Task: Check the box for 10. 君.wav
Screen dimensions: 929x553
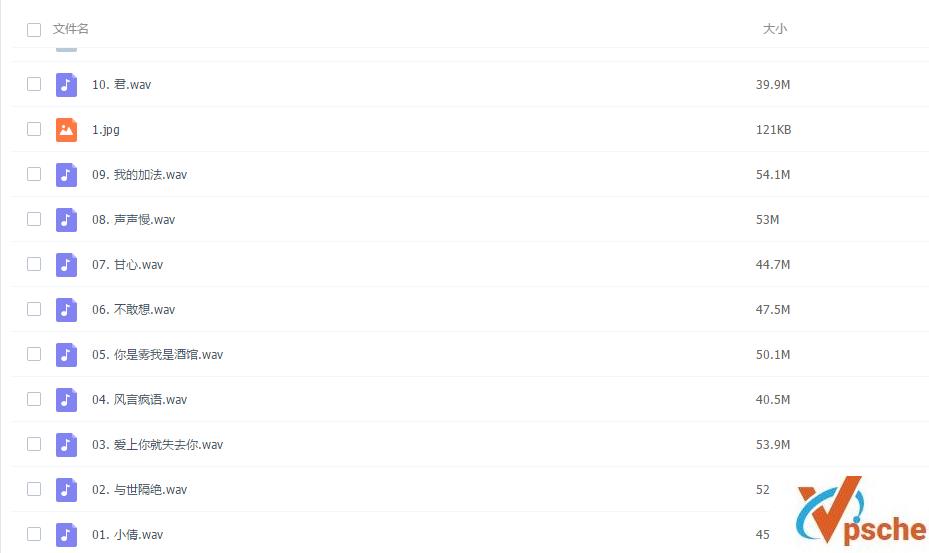Action: (x=34, y=84)
